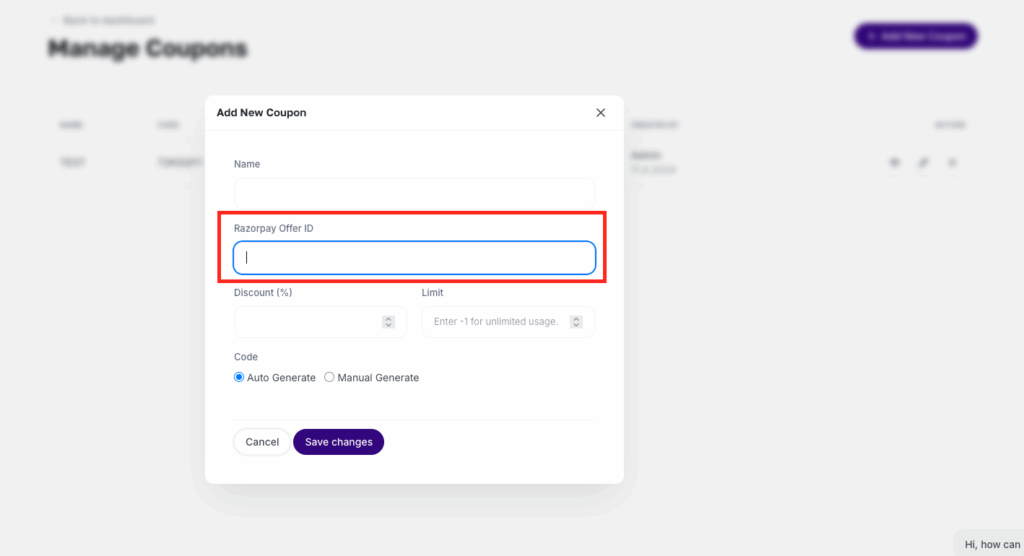Viewport: 1024px width, 556px height.
Task: Edit the TEST coupon via pencil icon
Action: pyautogui.click(x=924, y=162)
